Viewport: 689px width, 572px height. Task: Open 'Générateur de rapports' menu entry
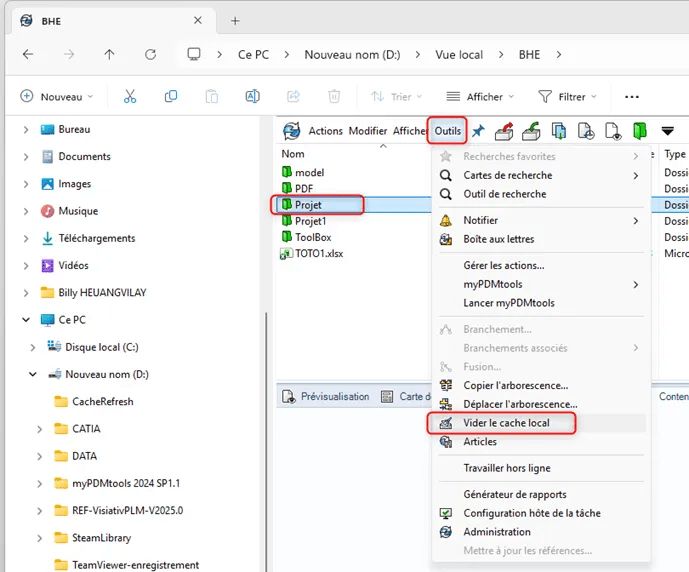click(514, 494)
